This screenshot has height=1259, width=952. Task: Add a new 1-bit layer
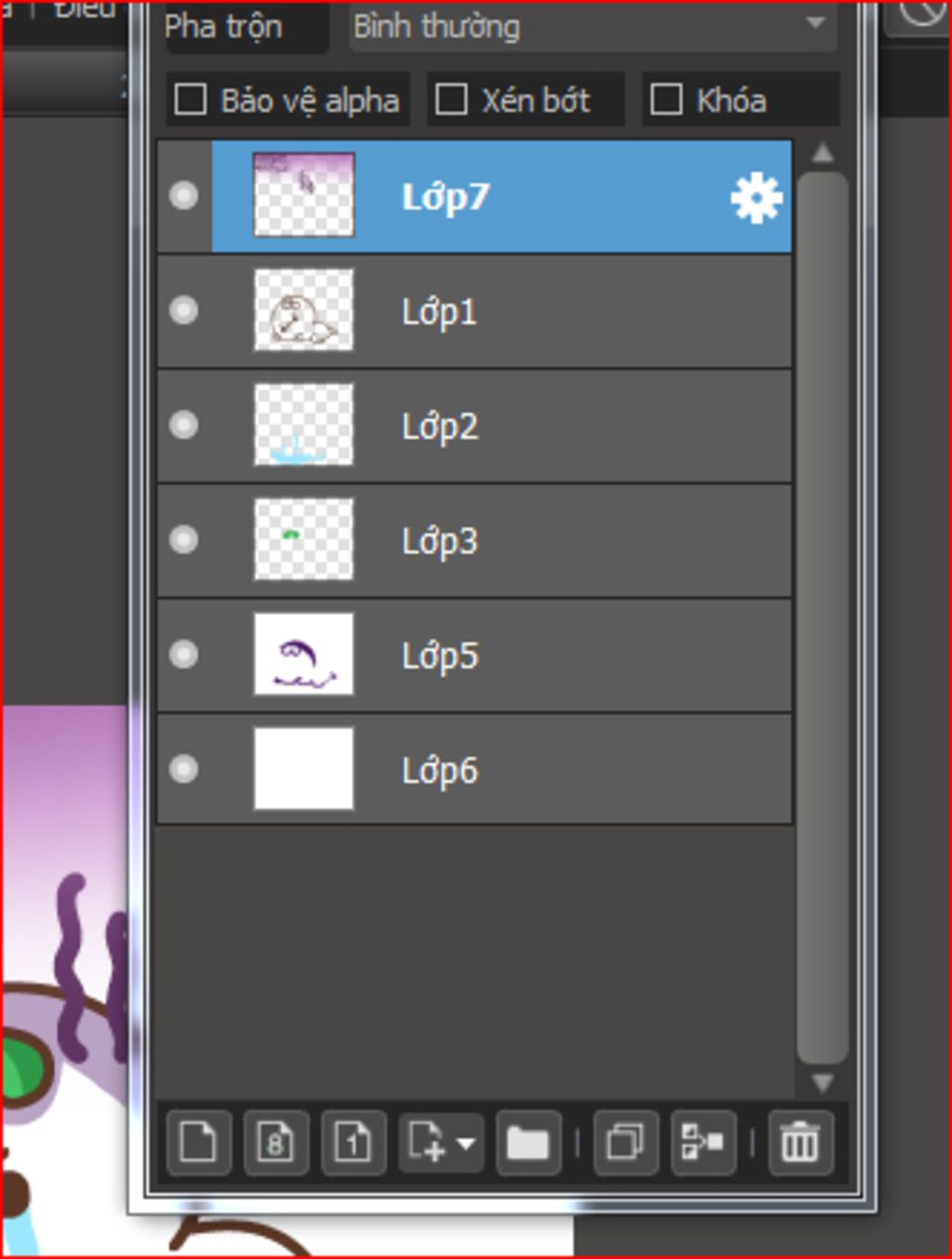pyautogui.click(x=353, y=1143)
